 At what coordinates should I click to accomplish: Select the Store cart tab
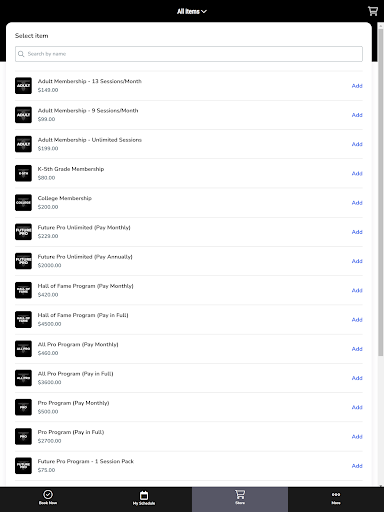tap(240, 497)
